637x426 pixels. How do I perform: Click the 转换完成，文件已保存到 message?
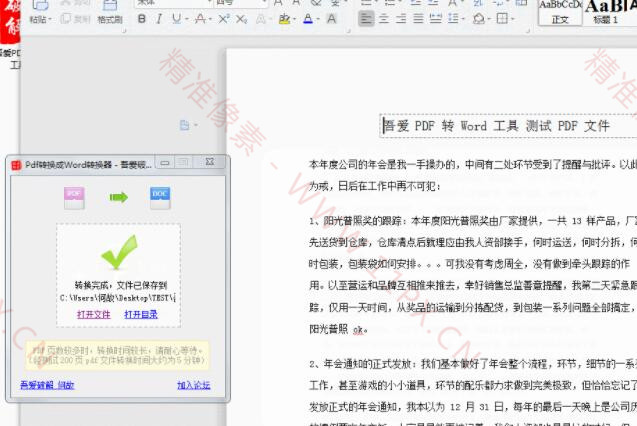(121, 285)
